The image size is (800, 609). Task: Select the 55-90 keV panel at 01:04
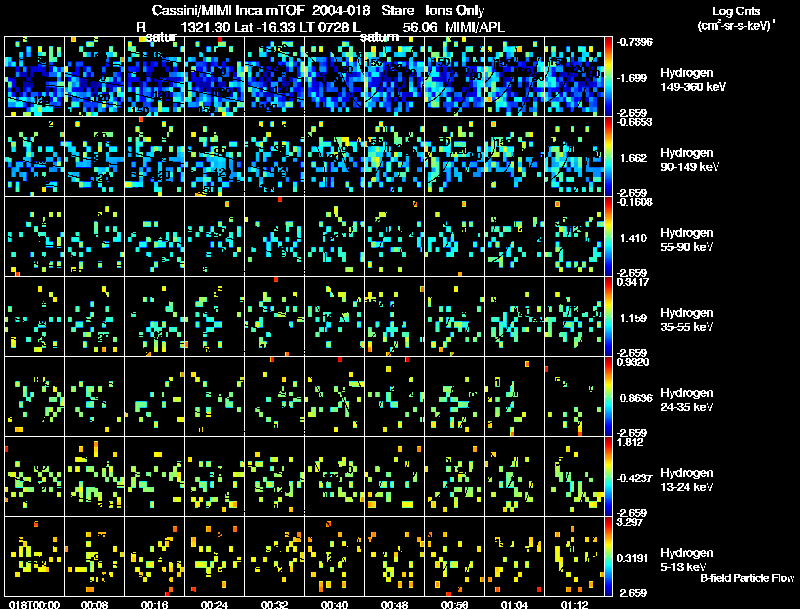tap(514, 237)
